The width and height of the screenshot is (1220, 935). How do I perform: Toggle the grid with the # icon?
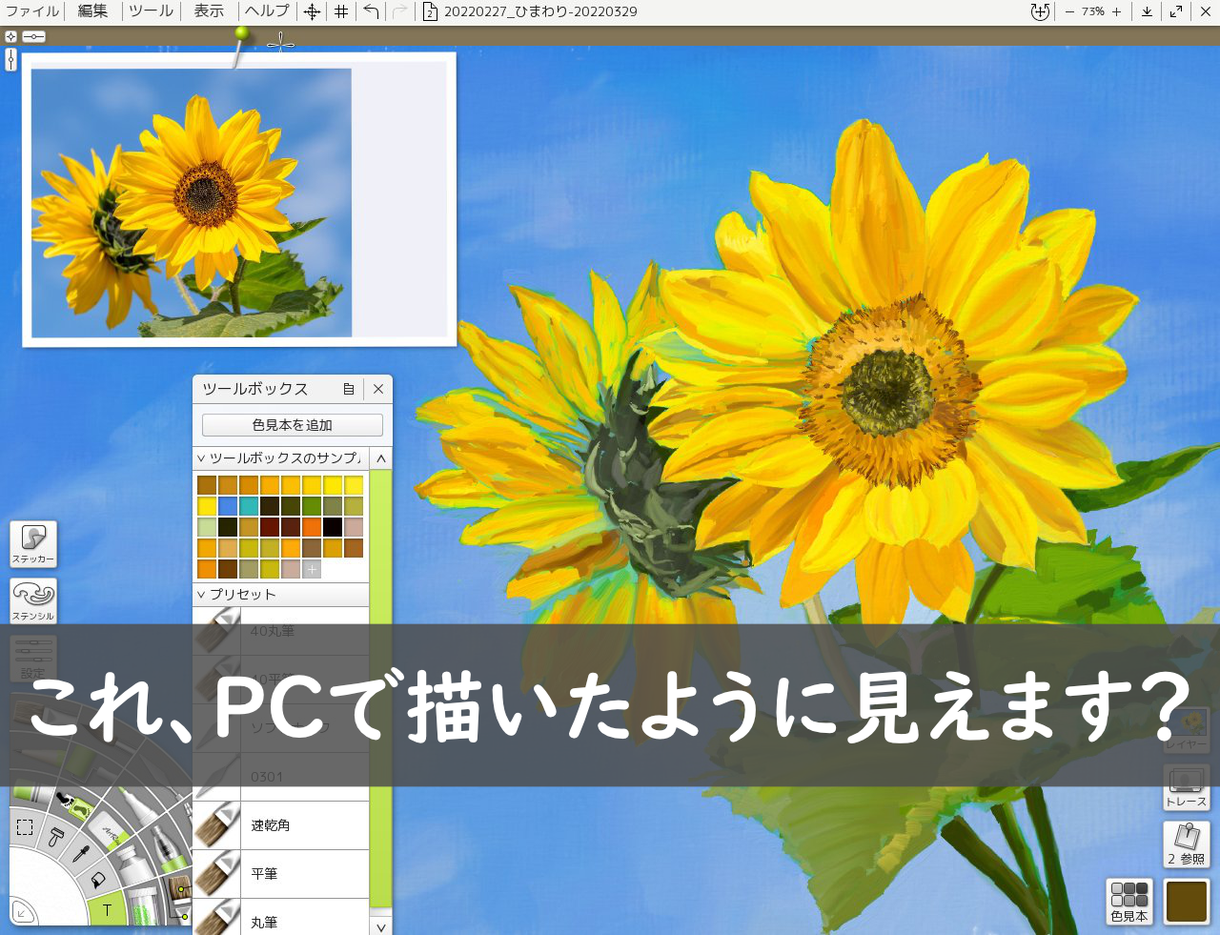tap(341, 12)
